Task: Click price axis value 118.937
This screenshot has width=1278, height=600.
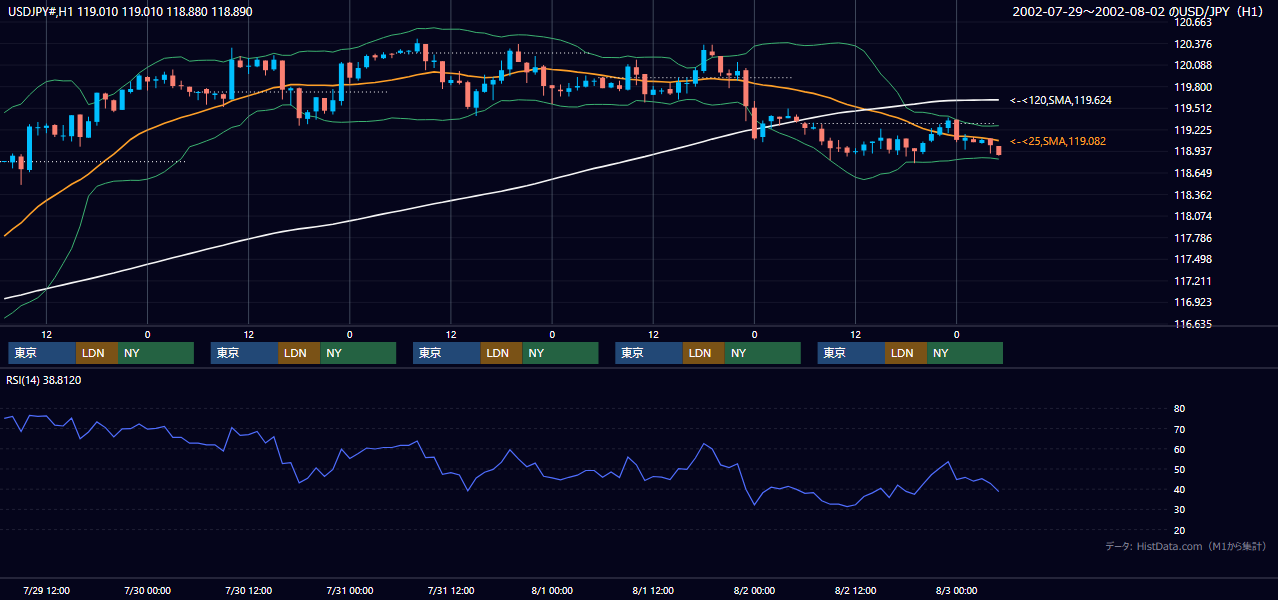Action: tap(1193, 151)
